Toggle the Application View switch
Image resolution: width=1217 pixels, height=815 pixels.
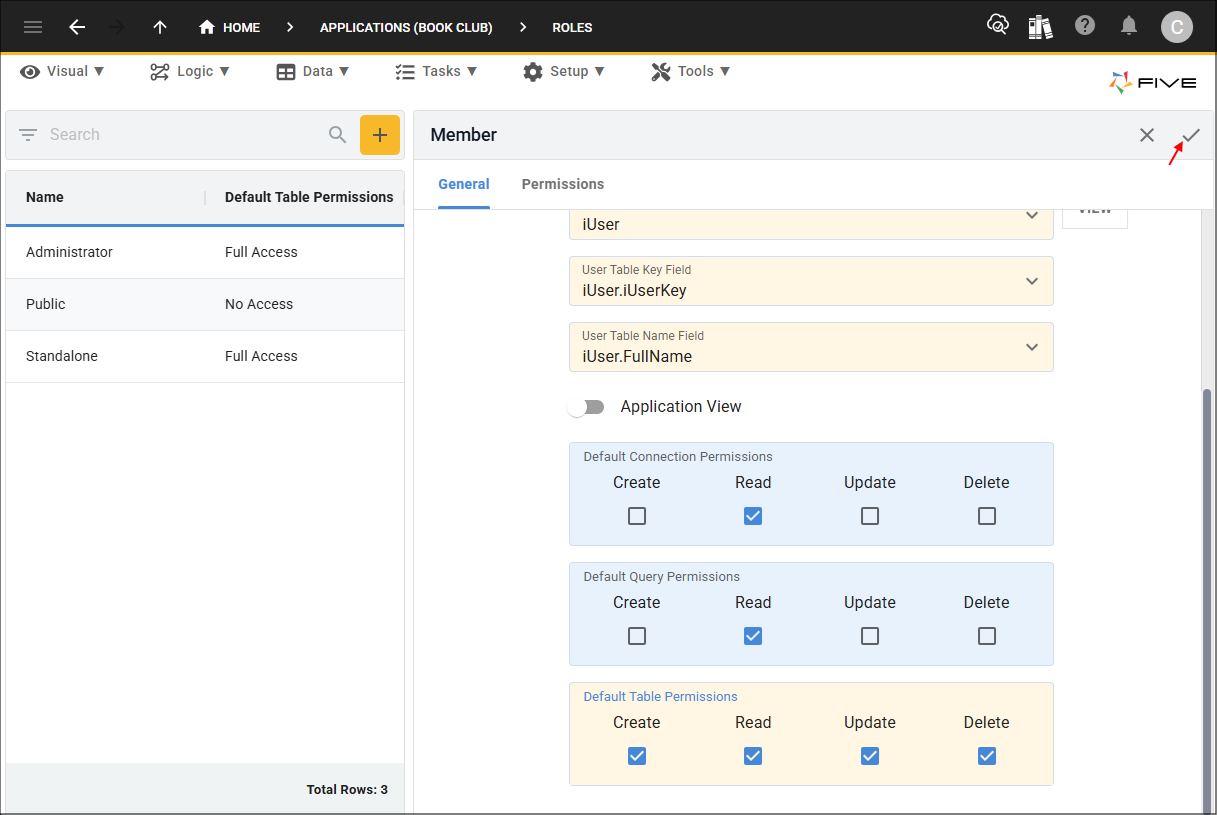[588, 407]
